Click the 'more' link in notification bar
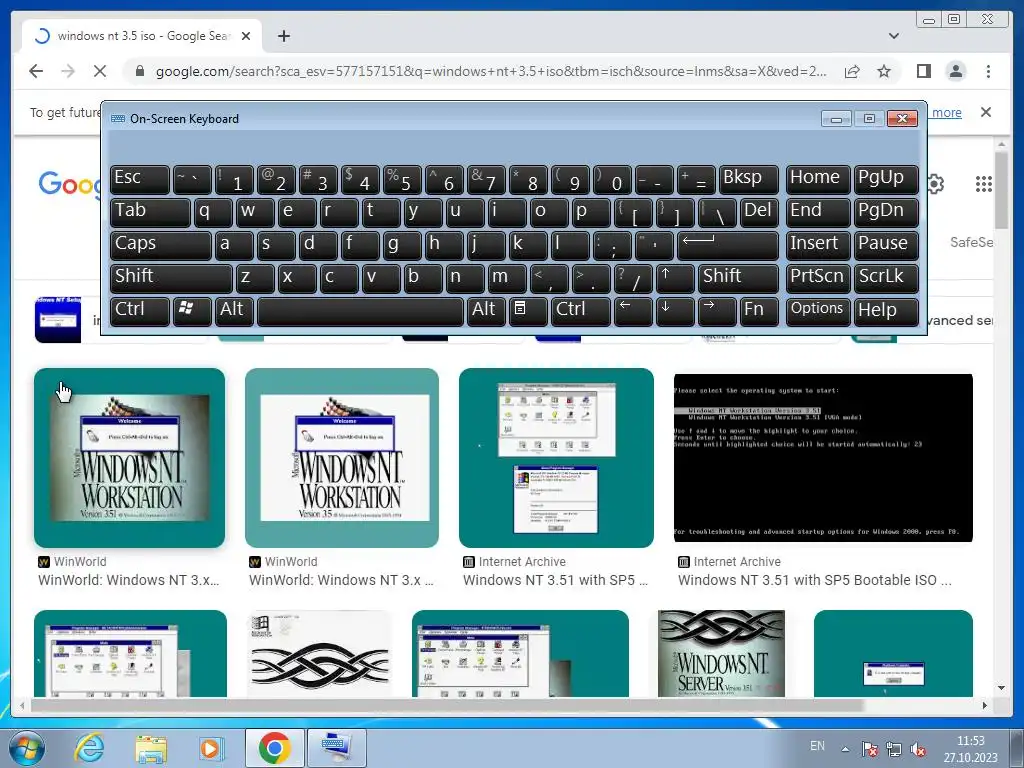Screen dimensions: 1024x768 pyautogui.click(x=946, y=112)
